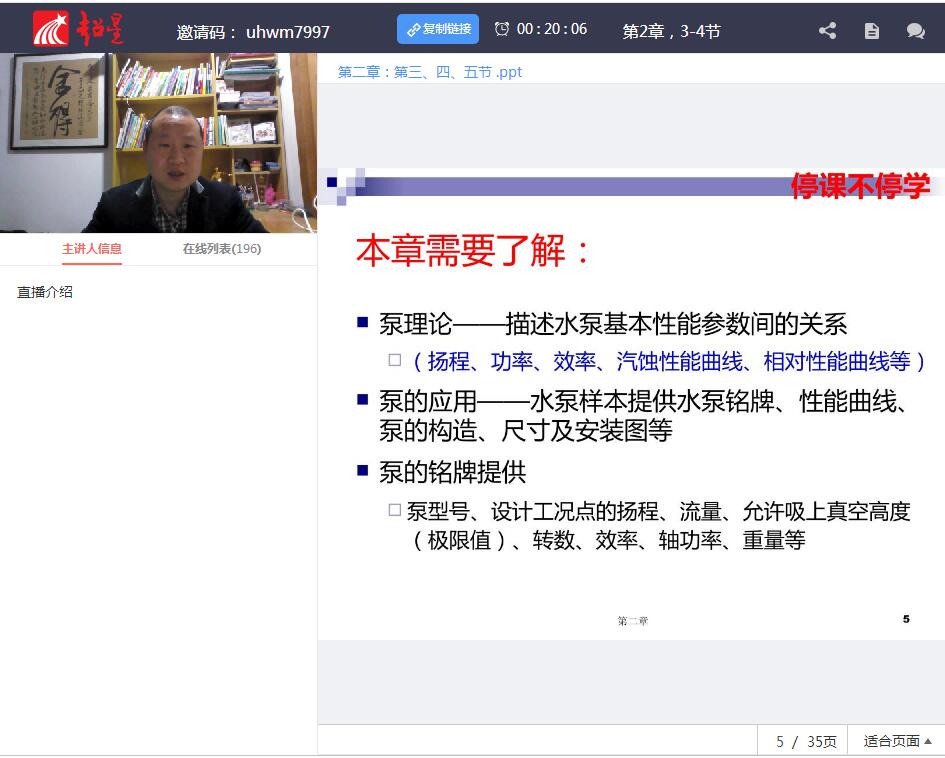The height and width of the screenshot is (758, 945).
Task: Click the Chaoxing logo icon
Action: (51, 29)
